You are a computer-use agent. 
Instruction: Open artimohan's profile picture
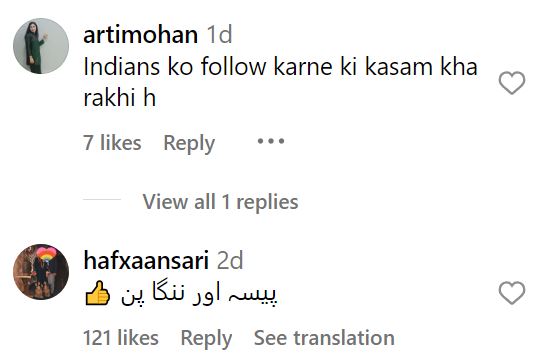tap(41, 46)
